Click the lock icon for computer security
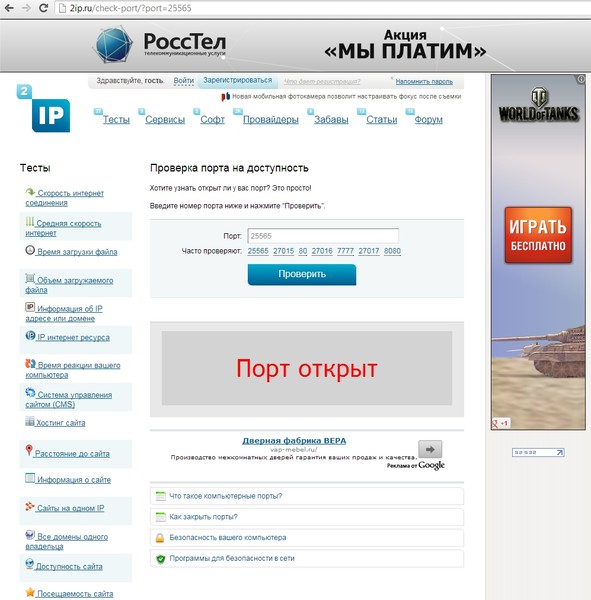This screenshot has height=600, width=591. point(160,538)
